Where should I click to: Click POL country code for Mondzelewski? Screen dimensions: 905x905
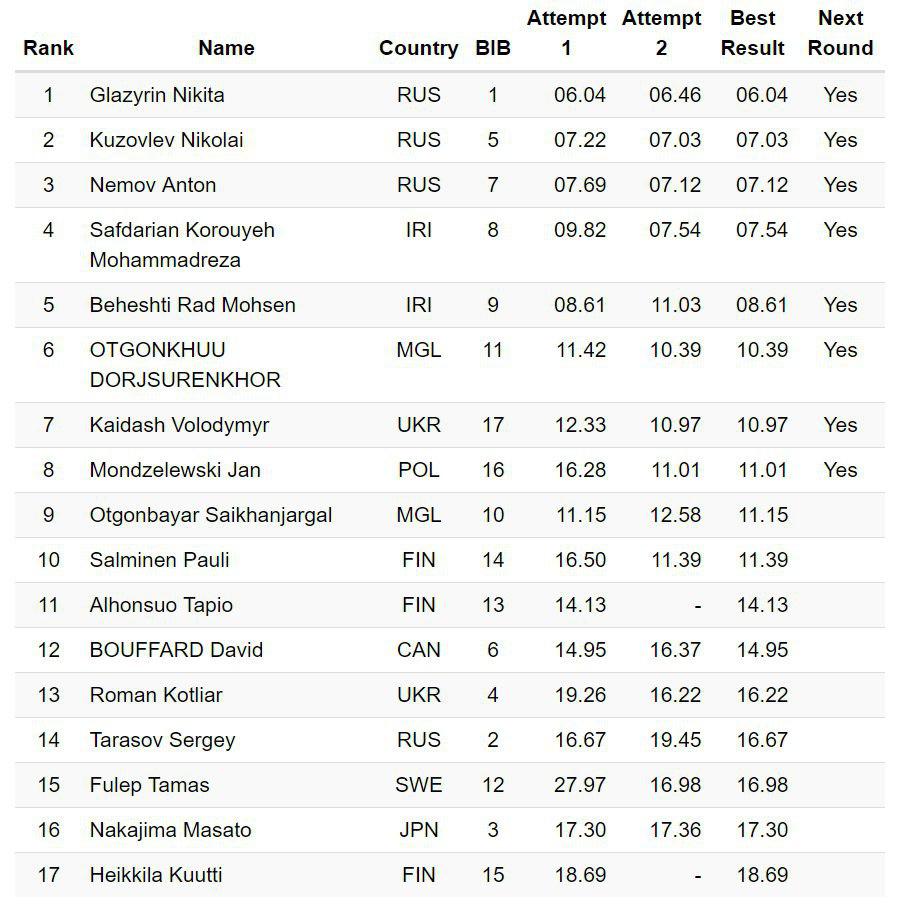pos(418,470)
